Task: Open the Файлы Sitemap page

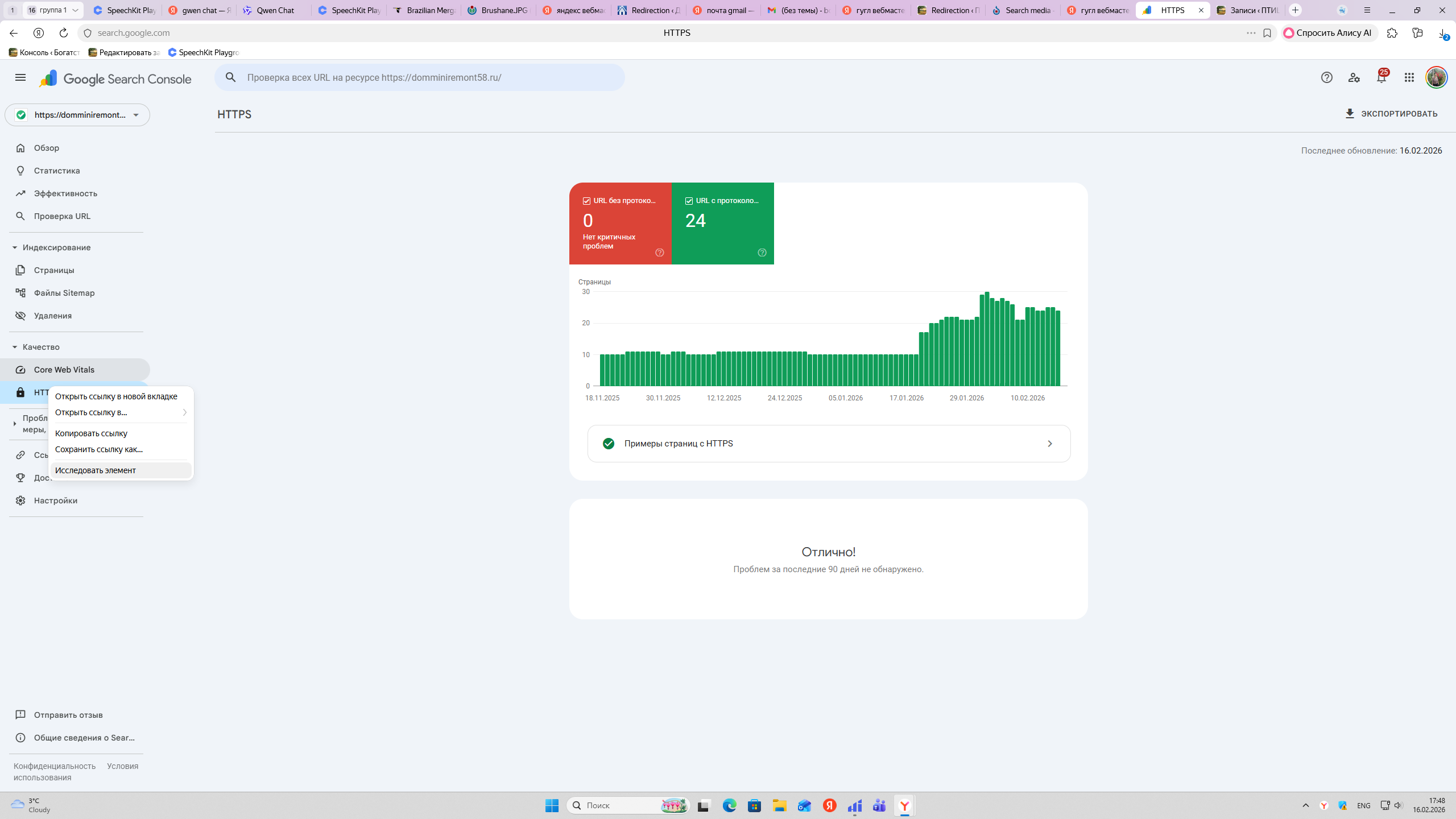Action: (64, 293)
